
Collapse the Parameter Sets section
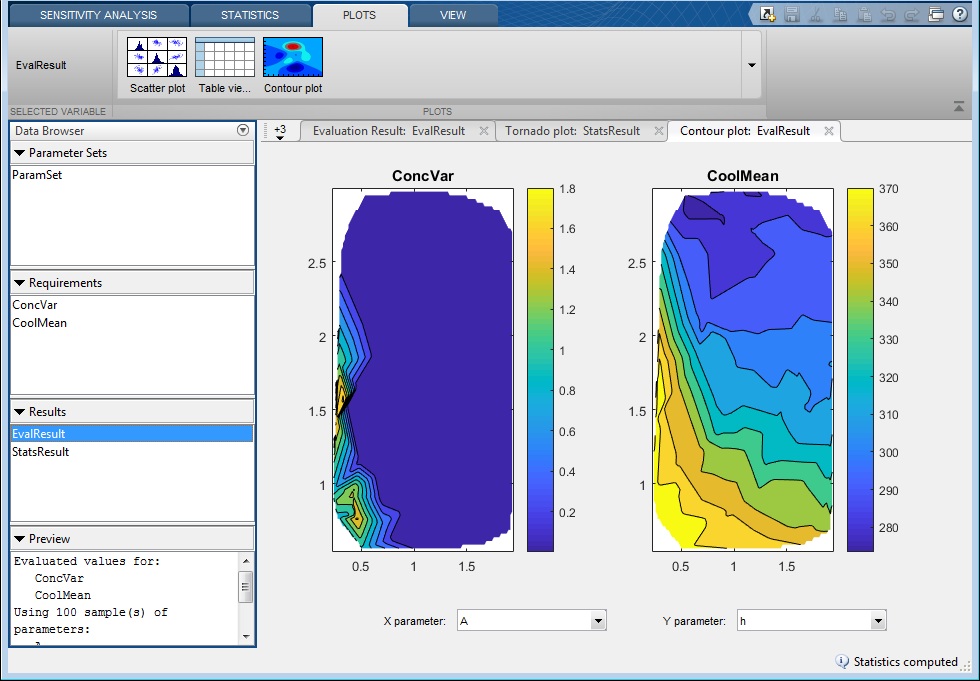point(20,153)
